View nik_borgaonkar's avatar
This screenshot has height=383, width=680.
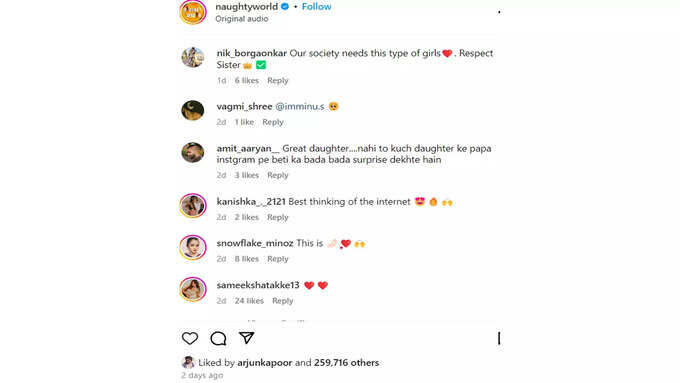(193, 57)
